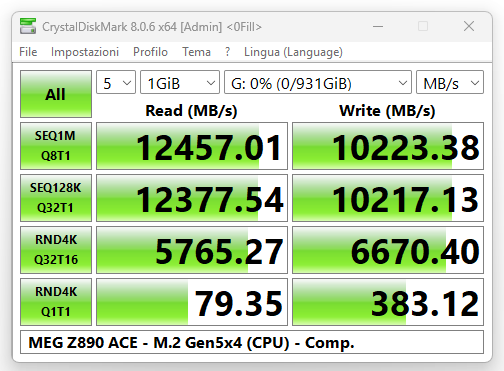Open the ? help menu
Image resolution: width=504 pixels, height=371 pixels.
[x=227, y=52]
